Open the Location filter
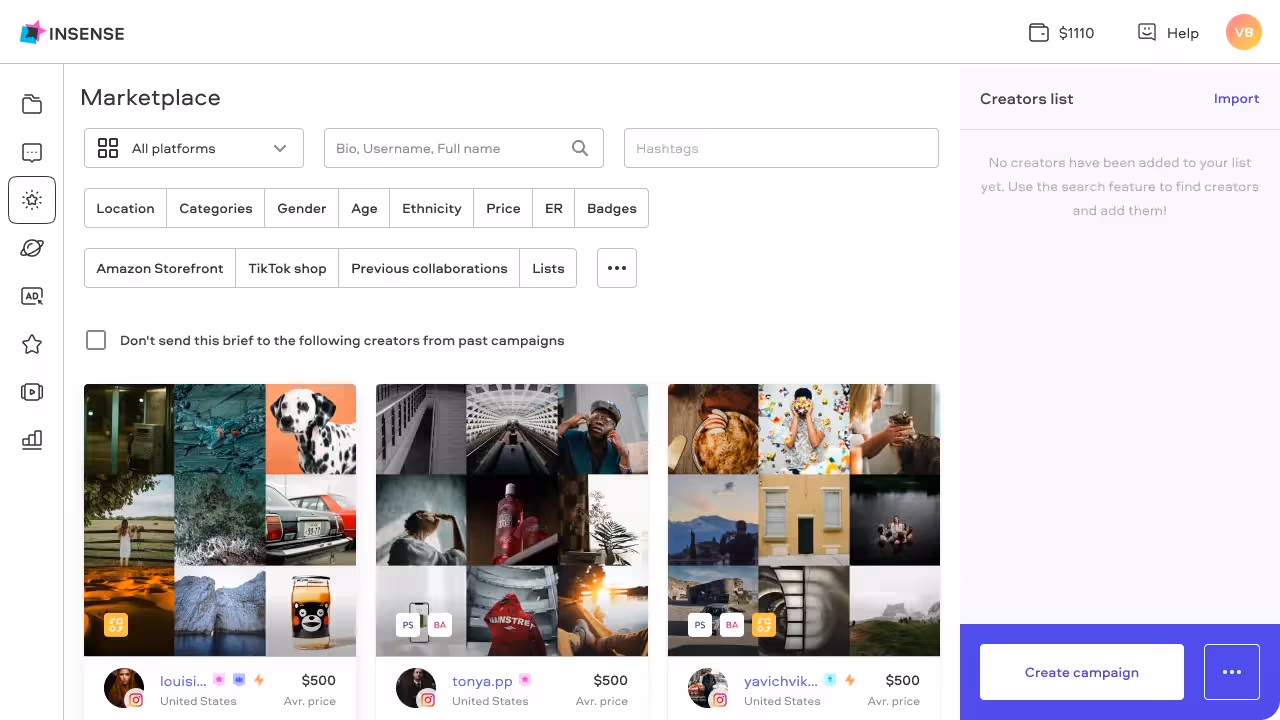The image size is (1280, 720). pyautogui.click(x=125, y=208)
